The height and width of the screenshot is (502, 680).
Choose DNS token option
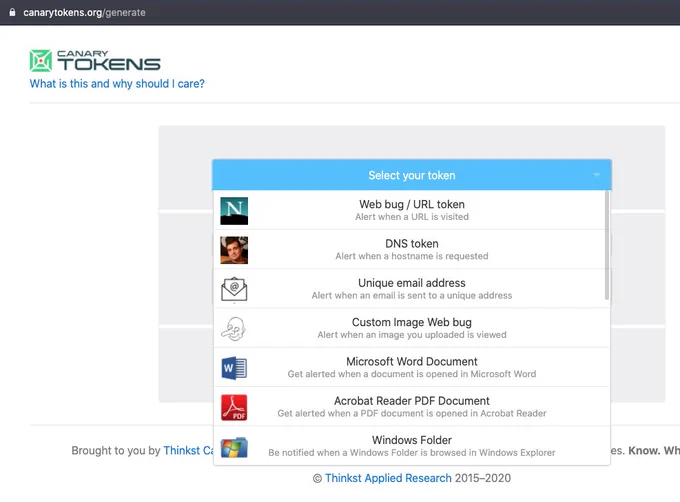point(412,249)
